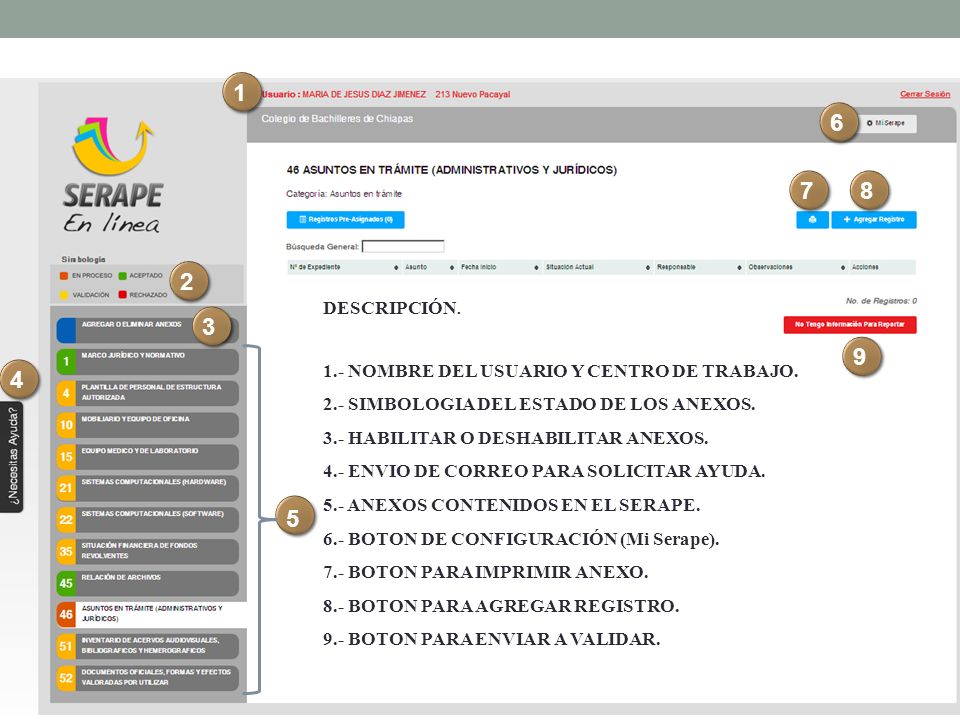960x720 pixels.
Task: Sort by Responsable column header
Action: tap(699, 267)
